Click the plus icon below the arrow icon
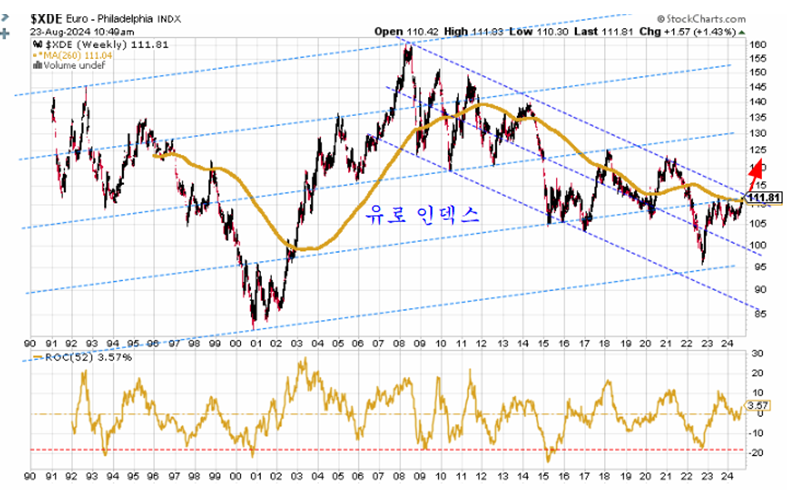The width and height of the screenshot is (792, 492). (x=7, y=32)
